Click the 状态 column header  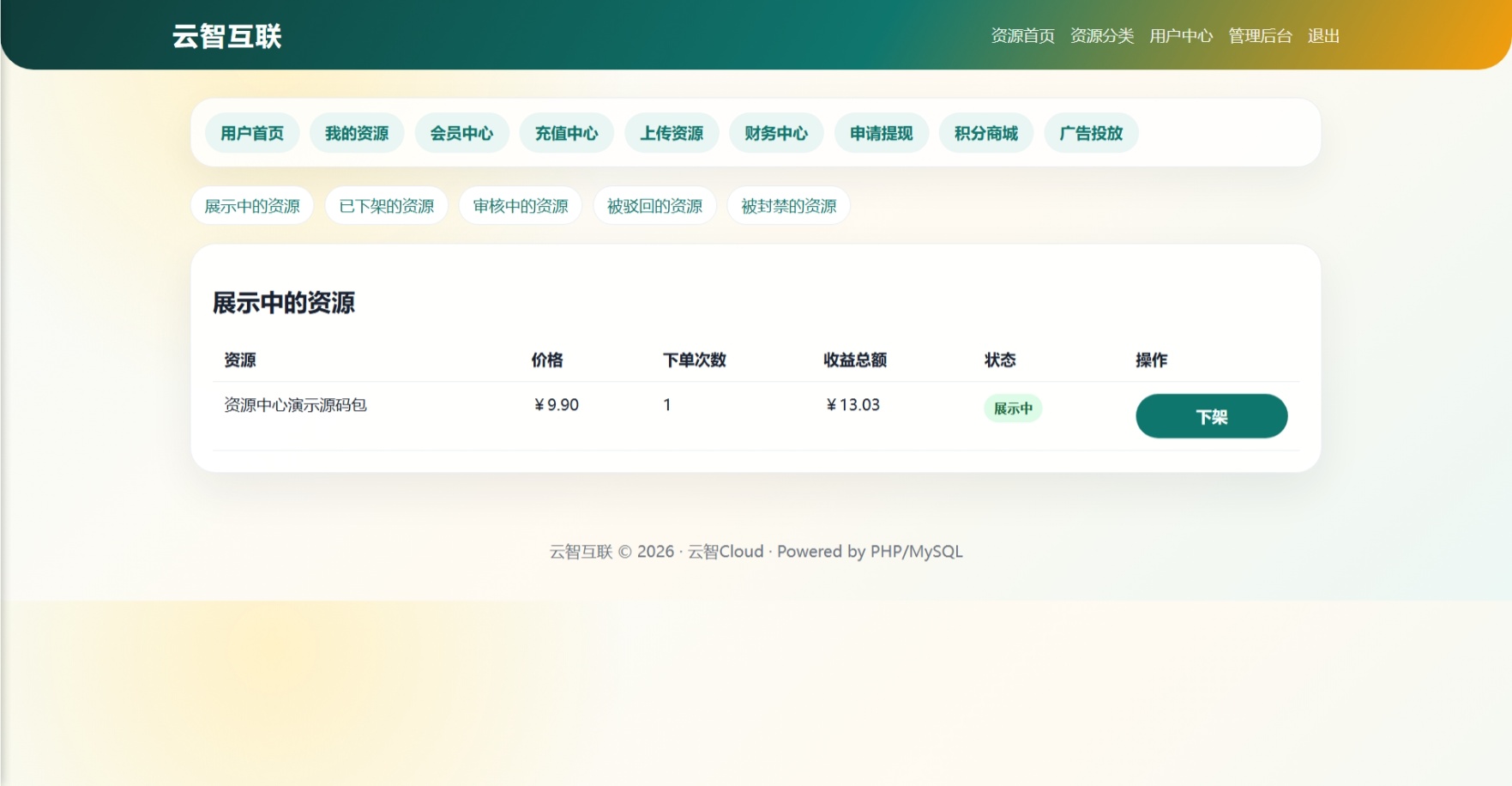coord(1000,360)
